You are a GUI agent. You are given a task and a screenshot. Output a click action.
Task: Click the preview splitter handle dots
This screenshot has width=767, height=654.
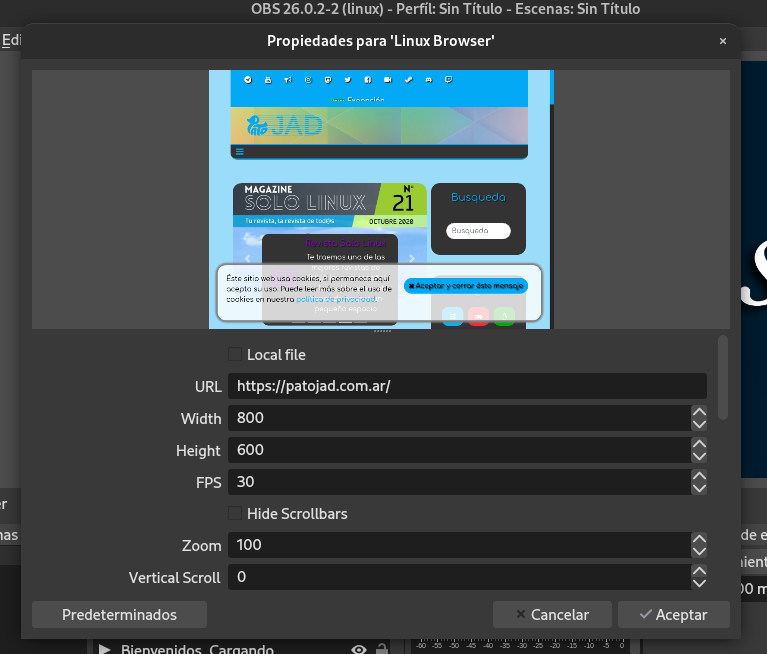coord(382,331)
